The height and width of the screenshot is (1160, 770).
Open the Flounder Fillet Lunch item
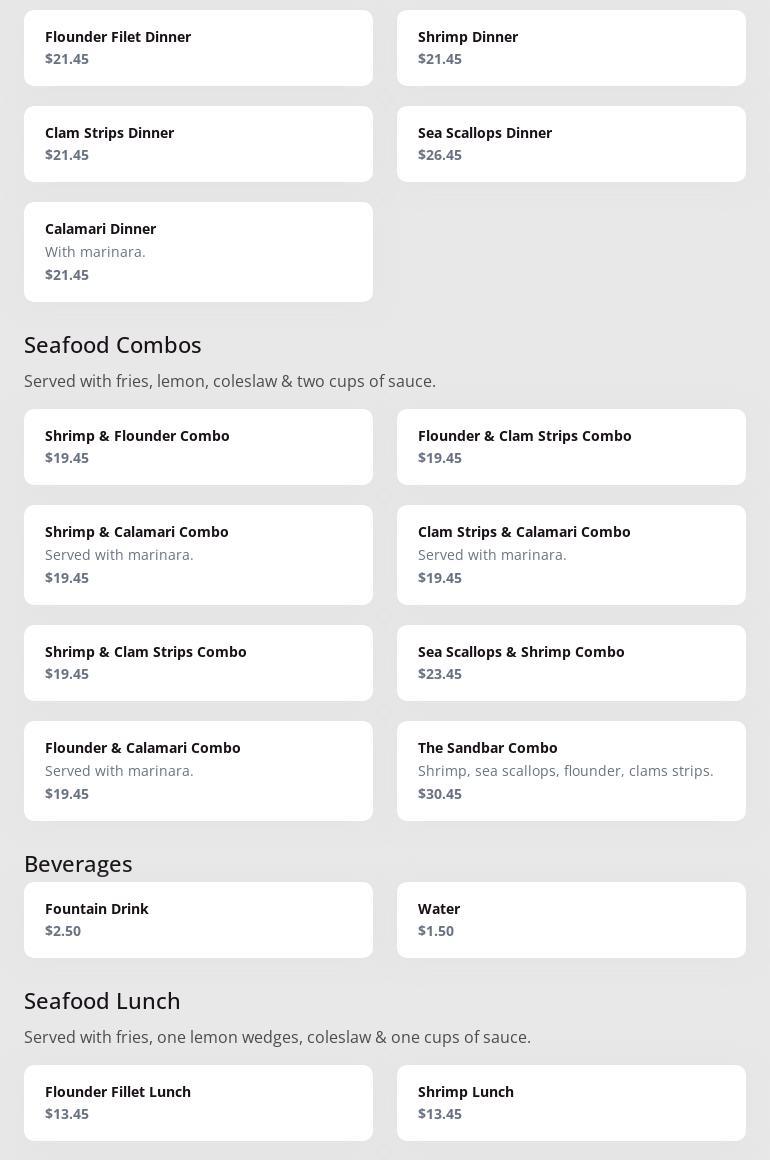[198, 1103]
